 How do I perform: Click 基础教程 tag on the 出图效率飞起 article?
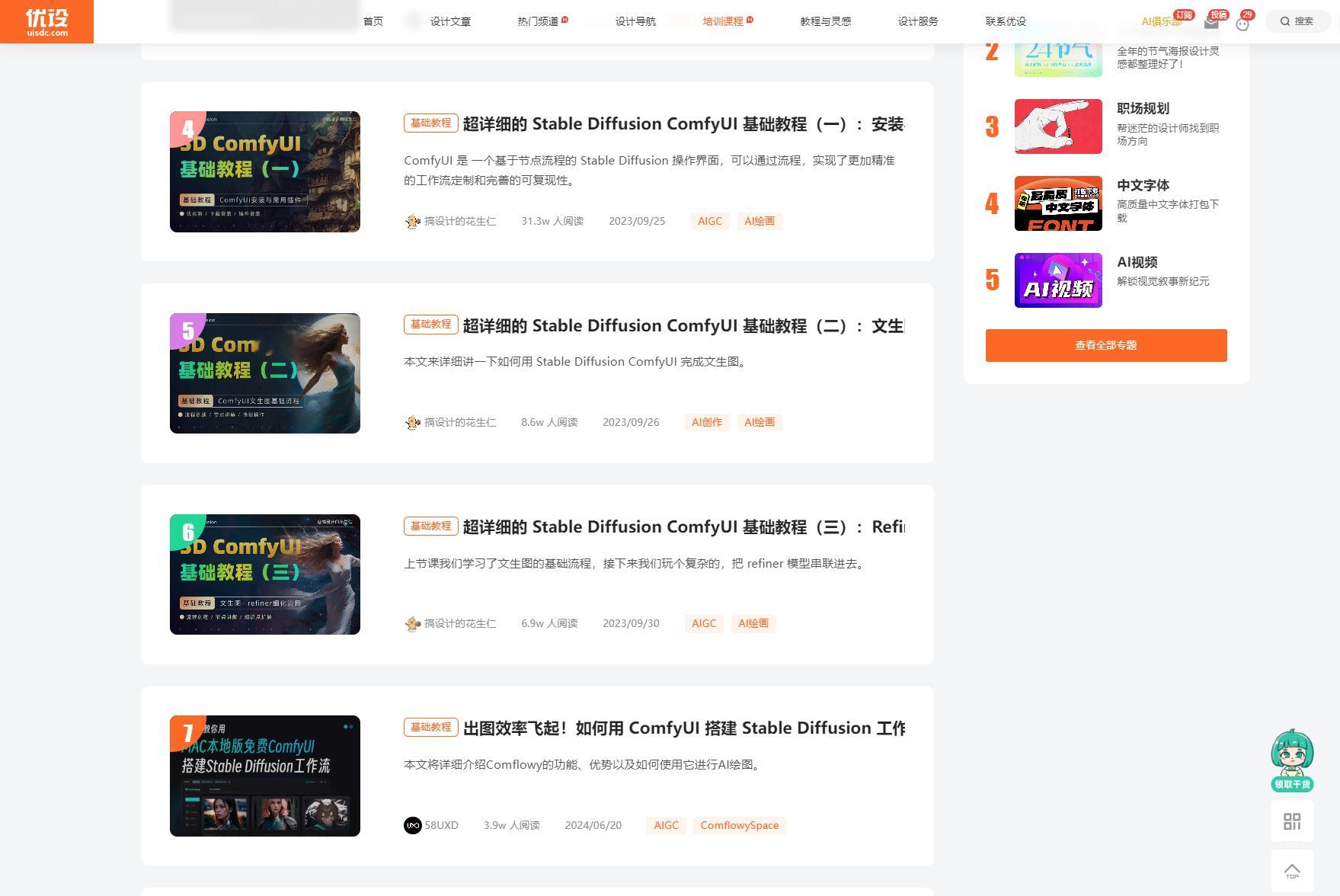tap(431, 728)
